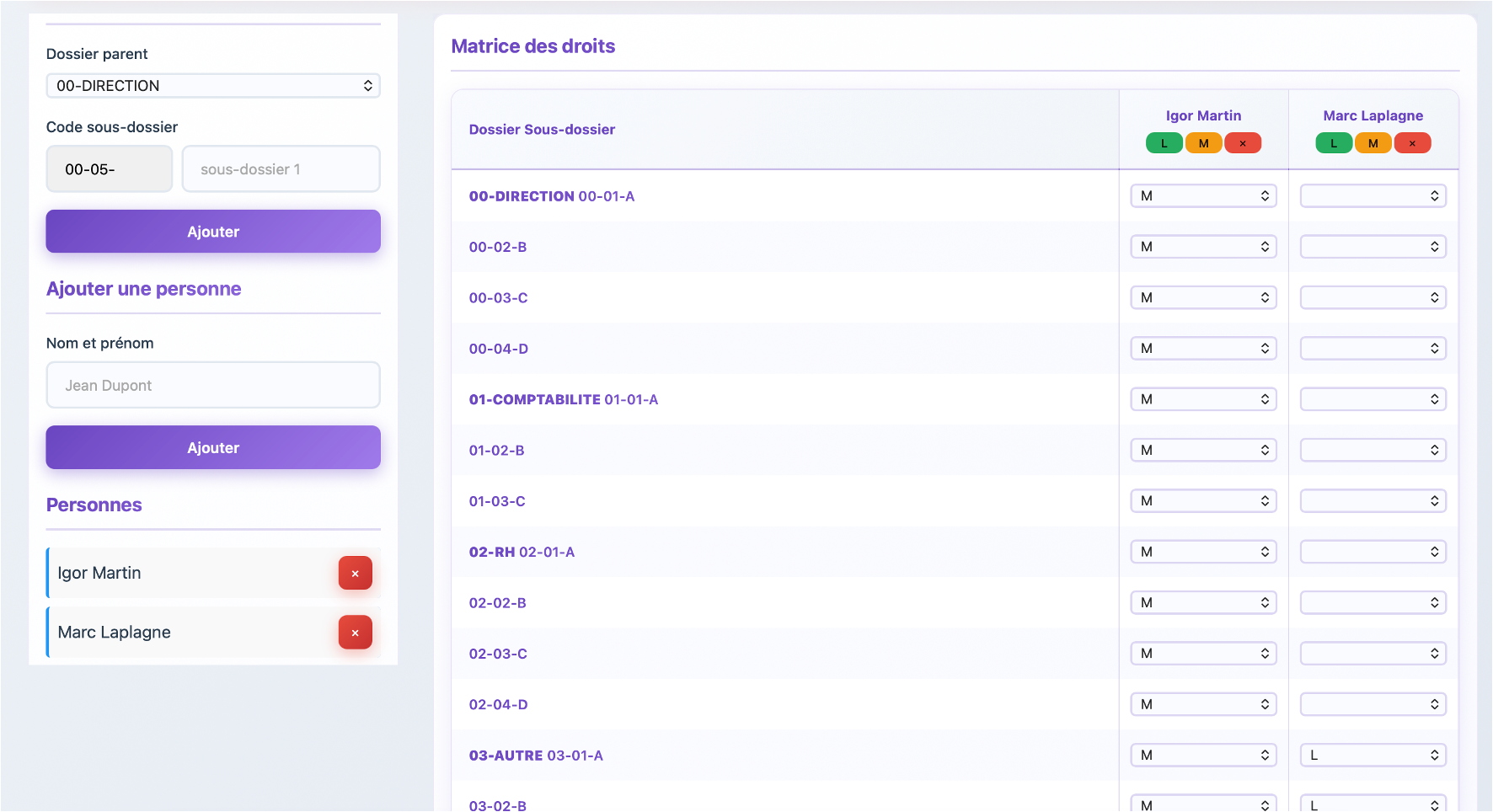The image size is (1493, 812).
Task: Click Ajouter button under Nom et prénom
Action: click(213, 448)
